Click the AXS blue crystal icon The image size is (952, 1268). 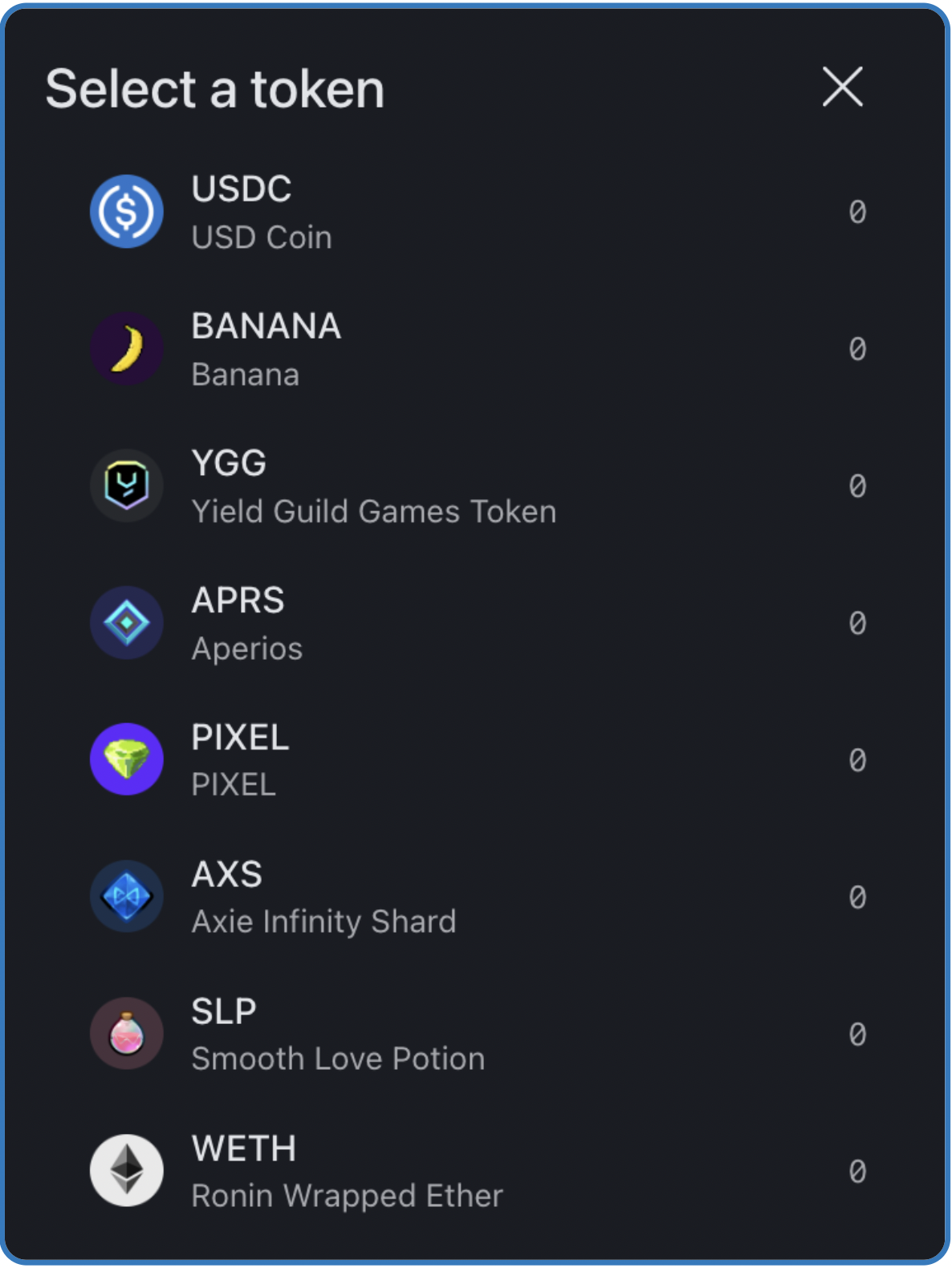(x=127, y=896)
